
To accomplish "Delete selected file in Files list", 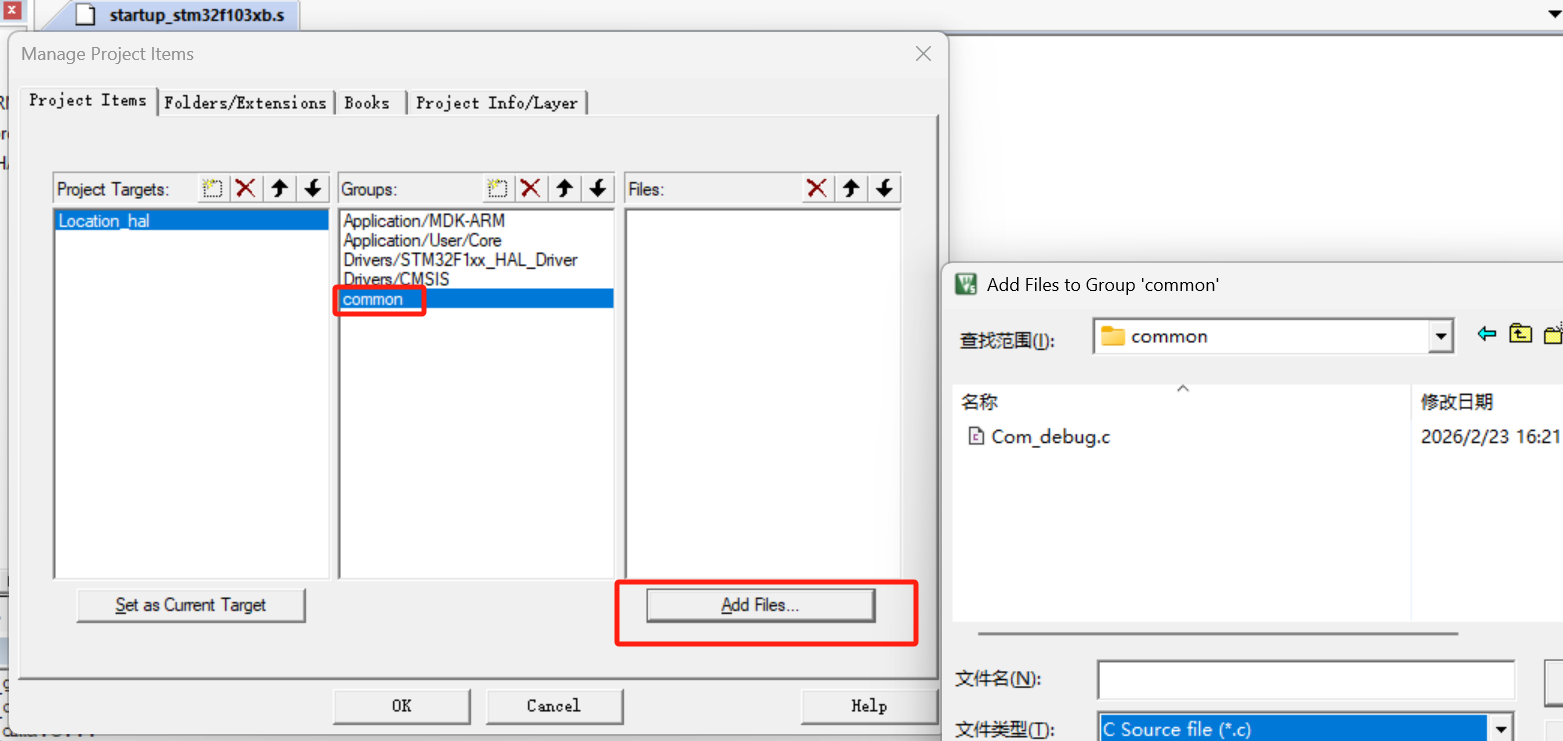I will (x=817, y=188).
